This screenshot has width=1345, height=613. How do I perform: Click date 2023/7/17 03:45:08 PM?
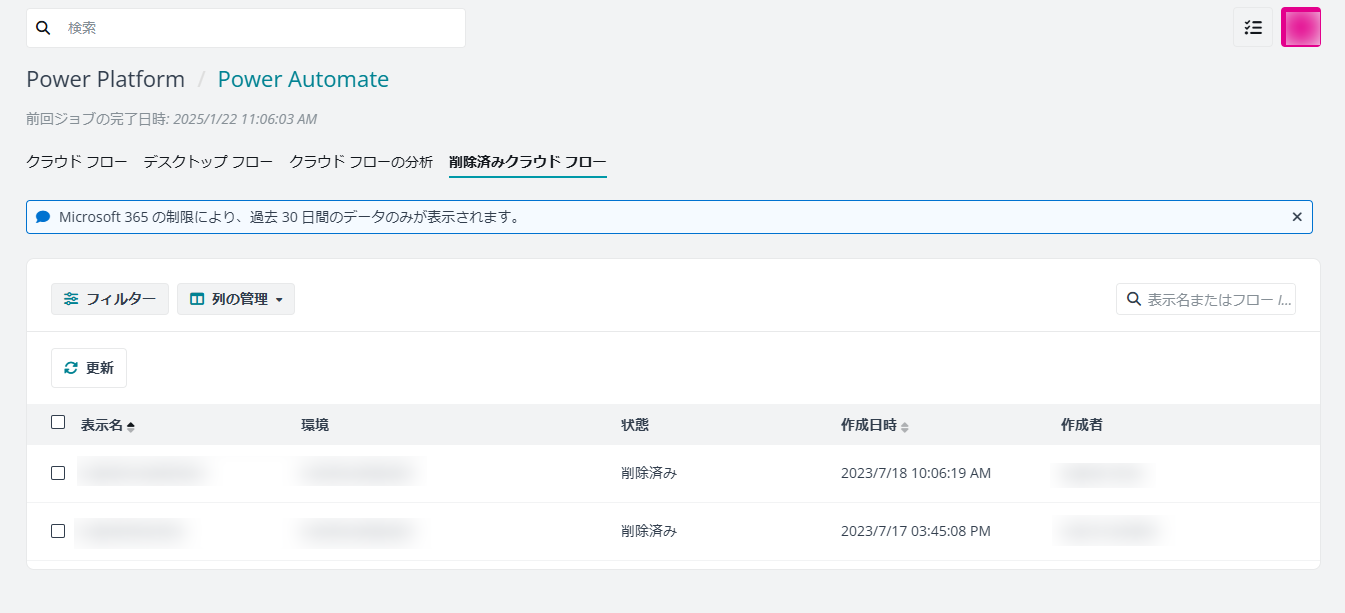coord(916,531)
